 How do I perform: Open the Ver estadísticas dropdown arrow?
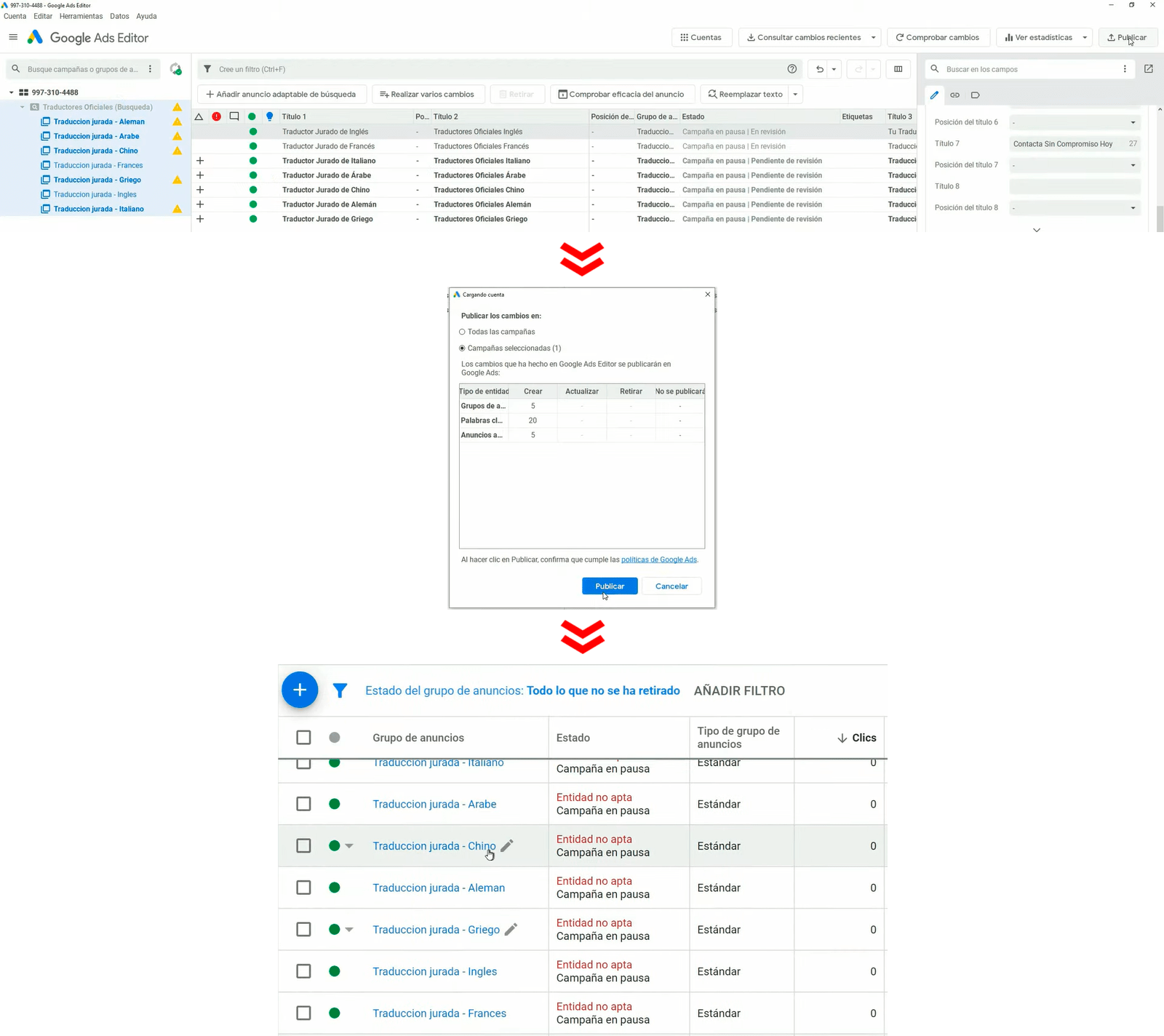coord(1085,37)
